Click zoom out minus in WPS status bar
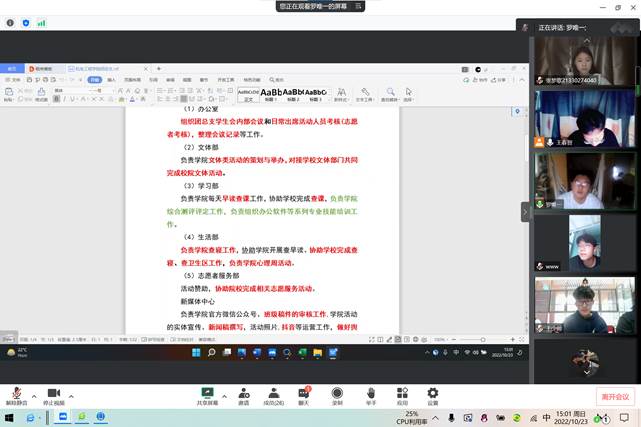Image resolution: width=641 pixels, height=427 pixels. 454,340
